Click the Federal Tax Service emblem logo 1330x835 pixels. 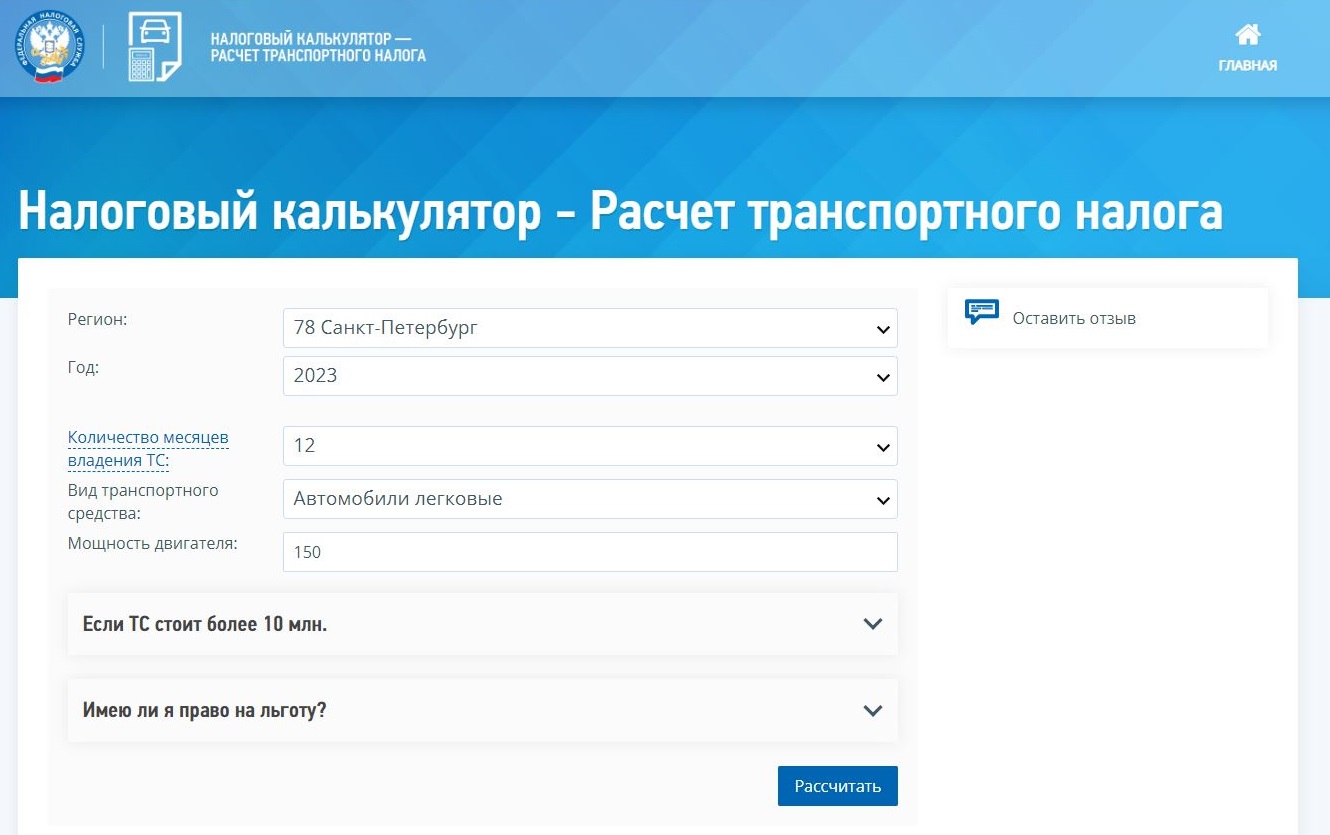point(50,47)
